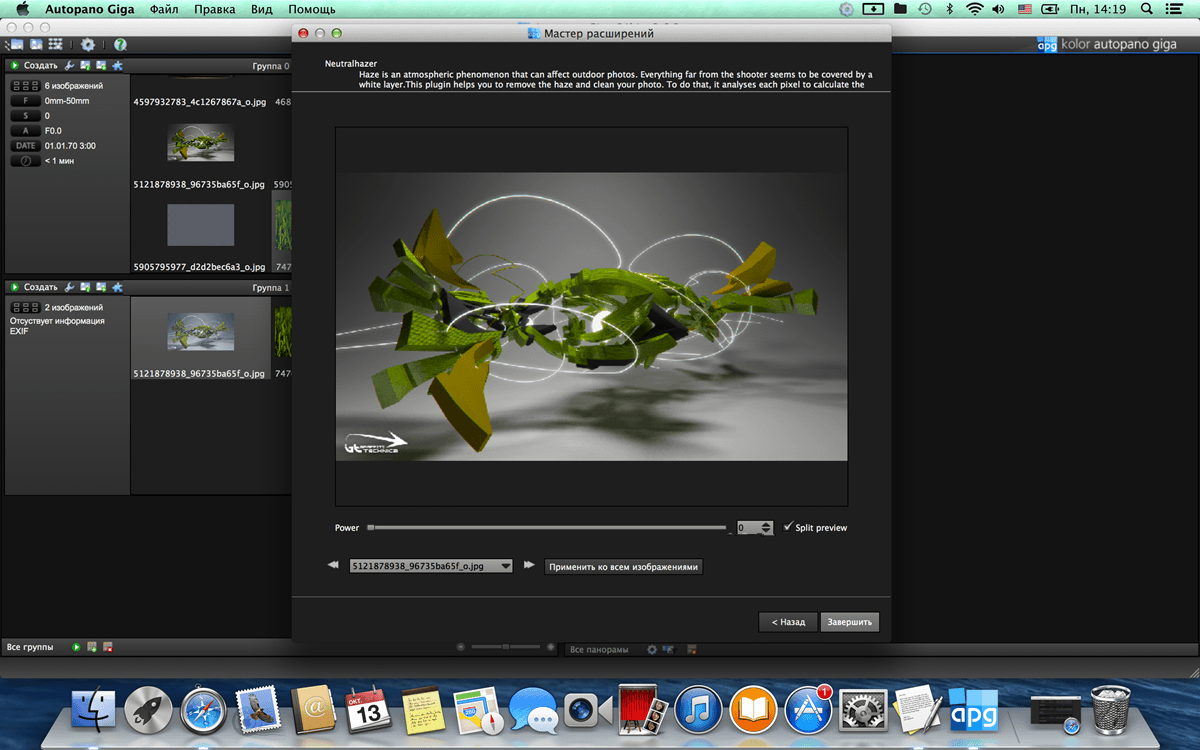Click Создать in Группа 1 header
The height and width of the screenshot is (750, 1200).
click(x=41, y=287)
